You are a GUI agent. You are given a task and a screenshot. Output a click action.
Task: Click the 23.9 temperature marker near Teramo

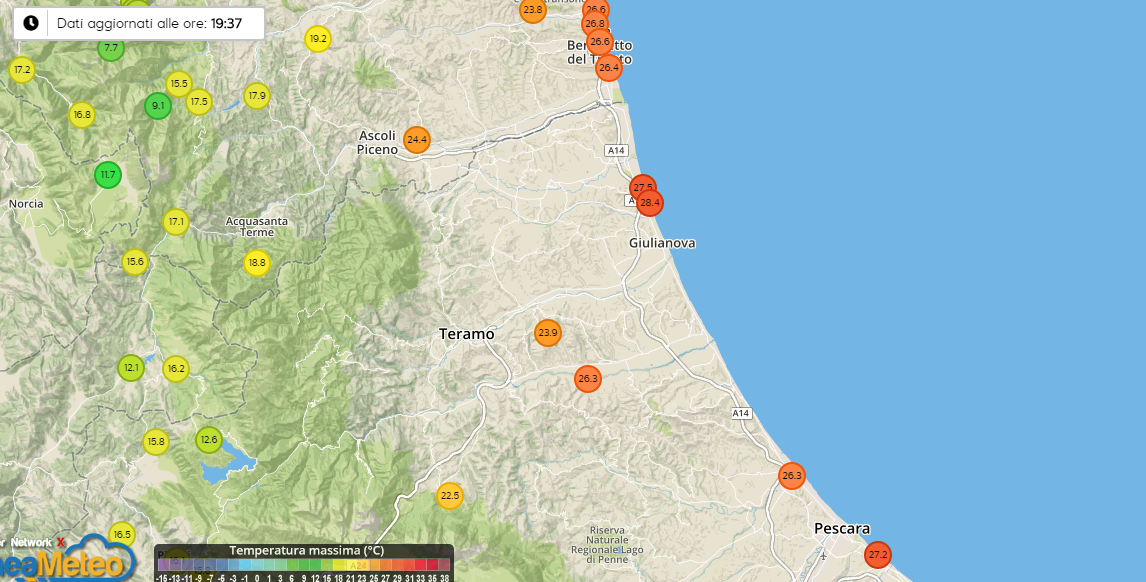coord(547,333)
